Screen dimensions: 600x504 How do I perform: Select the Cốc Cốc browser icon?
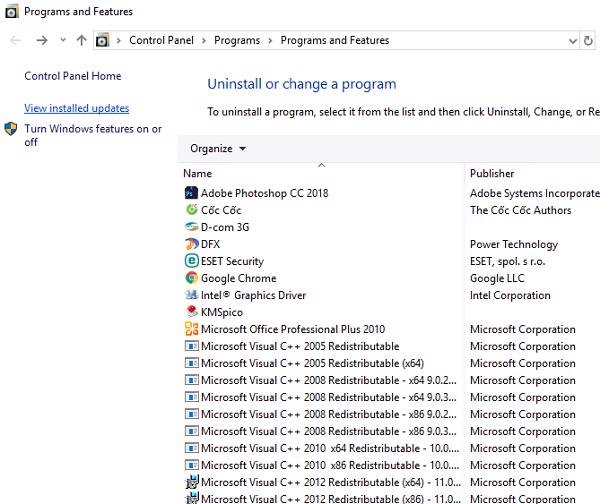[192, 210]
